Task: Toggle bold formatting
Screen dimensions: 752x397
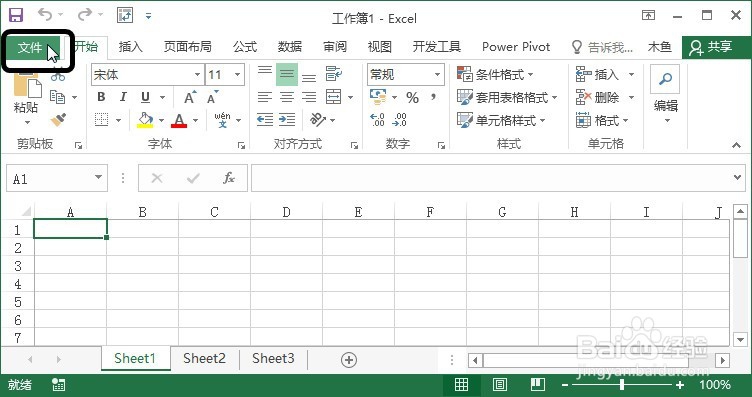Action: pos(101,97)
